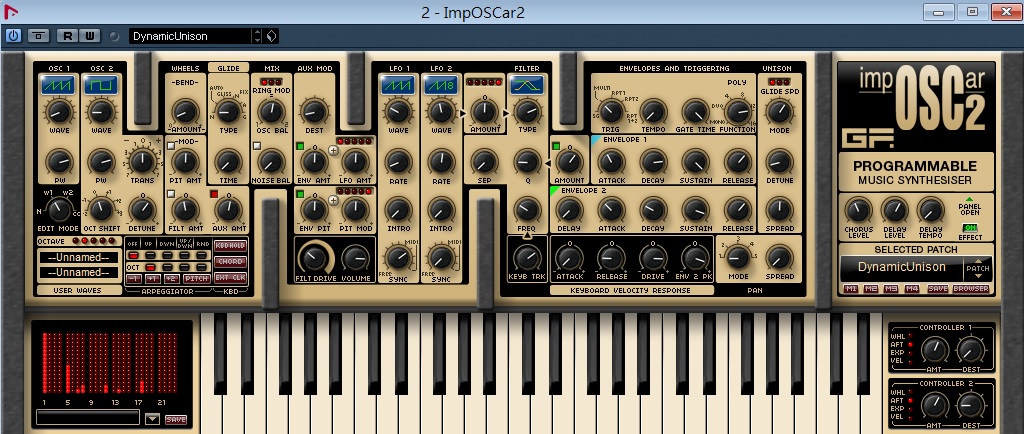
Task: Select the M3 memory button
Action: (x=891, y=288)
